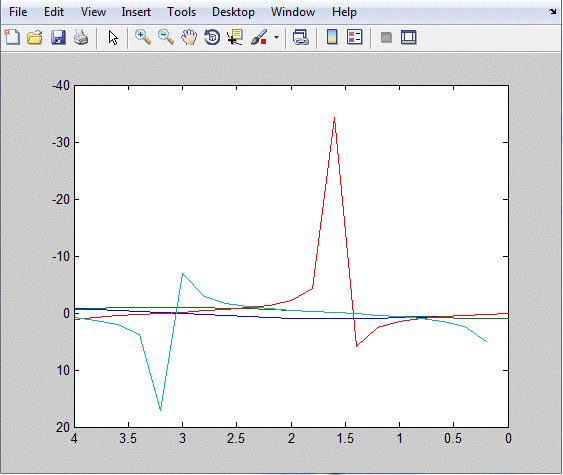Select the Brush data tool
The height and width of the screenshot is (475, 563).
(259, 37)
